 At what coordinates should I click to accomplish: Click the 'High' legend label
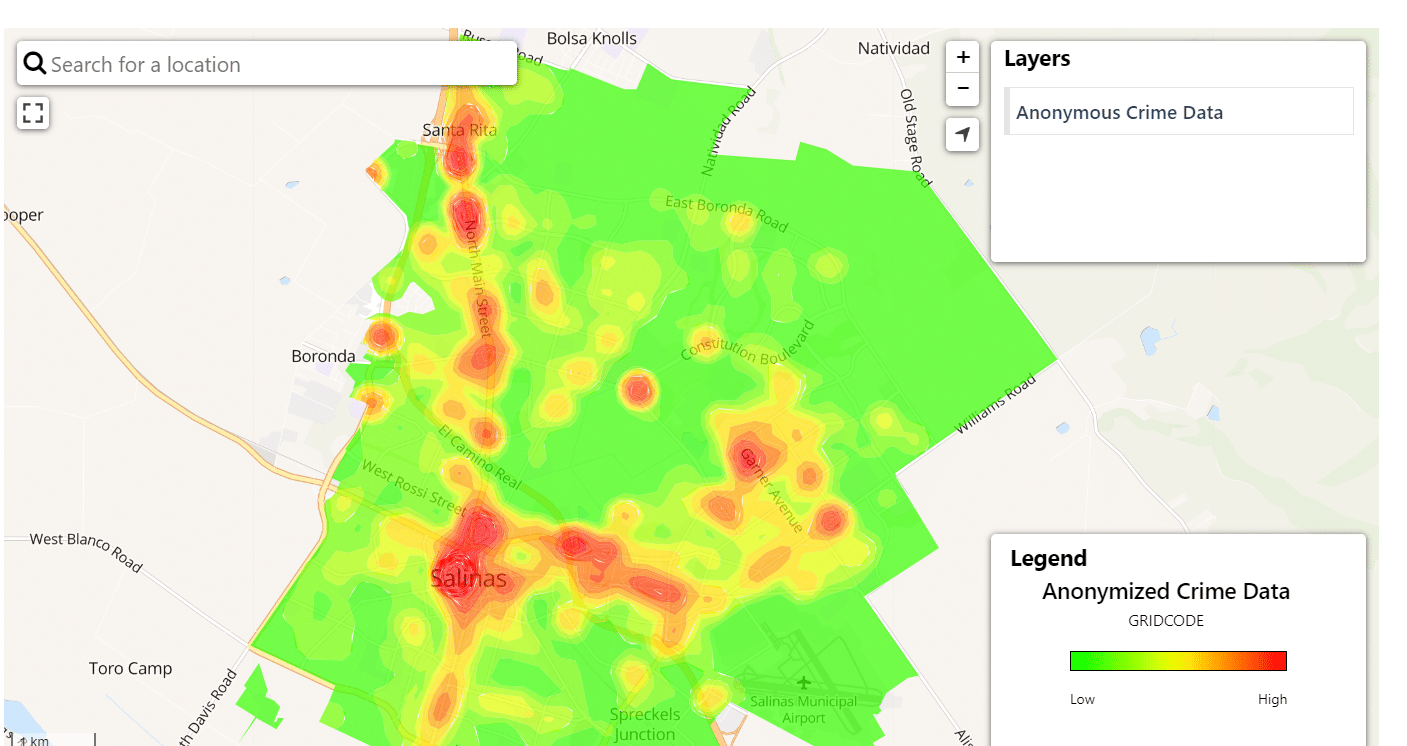click(1272, 699)
